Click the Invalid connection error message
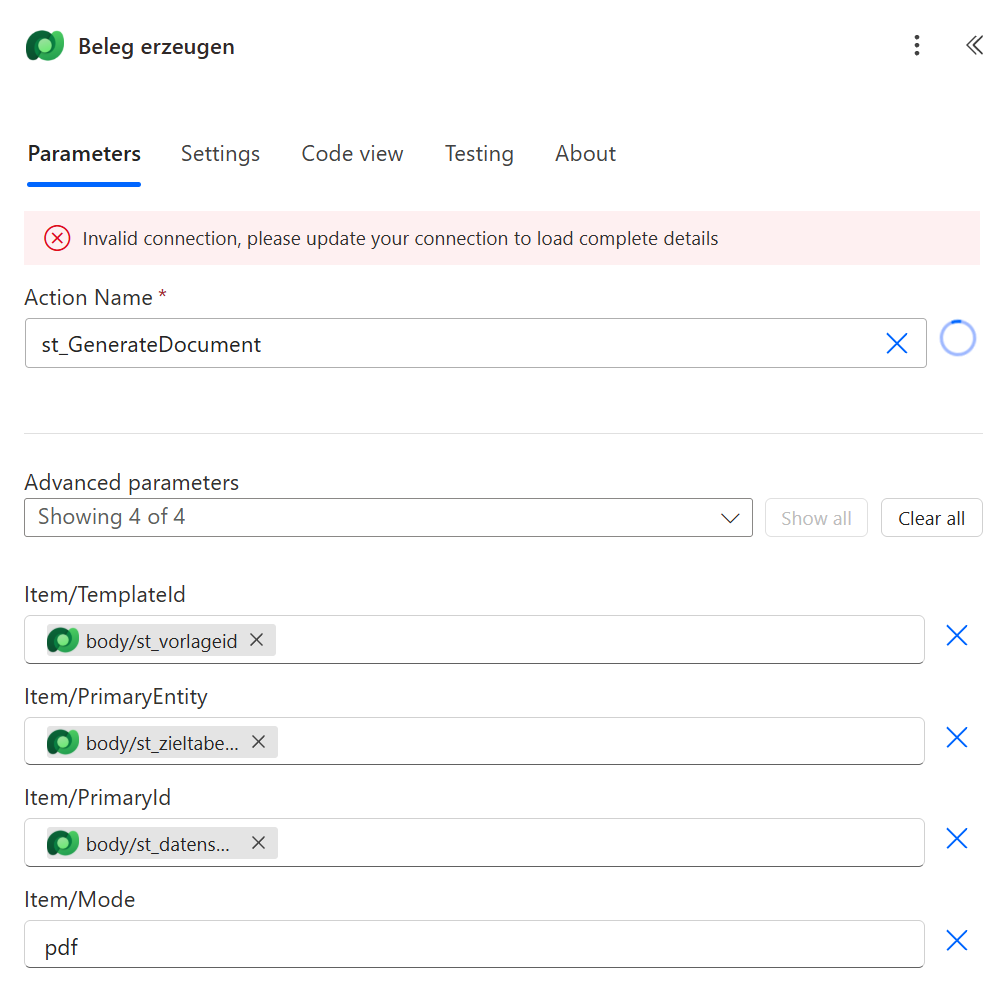This screenshot has height=993, width=985. [x=400, y=239]
